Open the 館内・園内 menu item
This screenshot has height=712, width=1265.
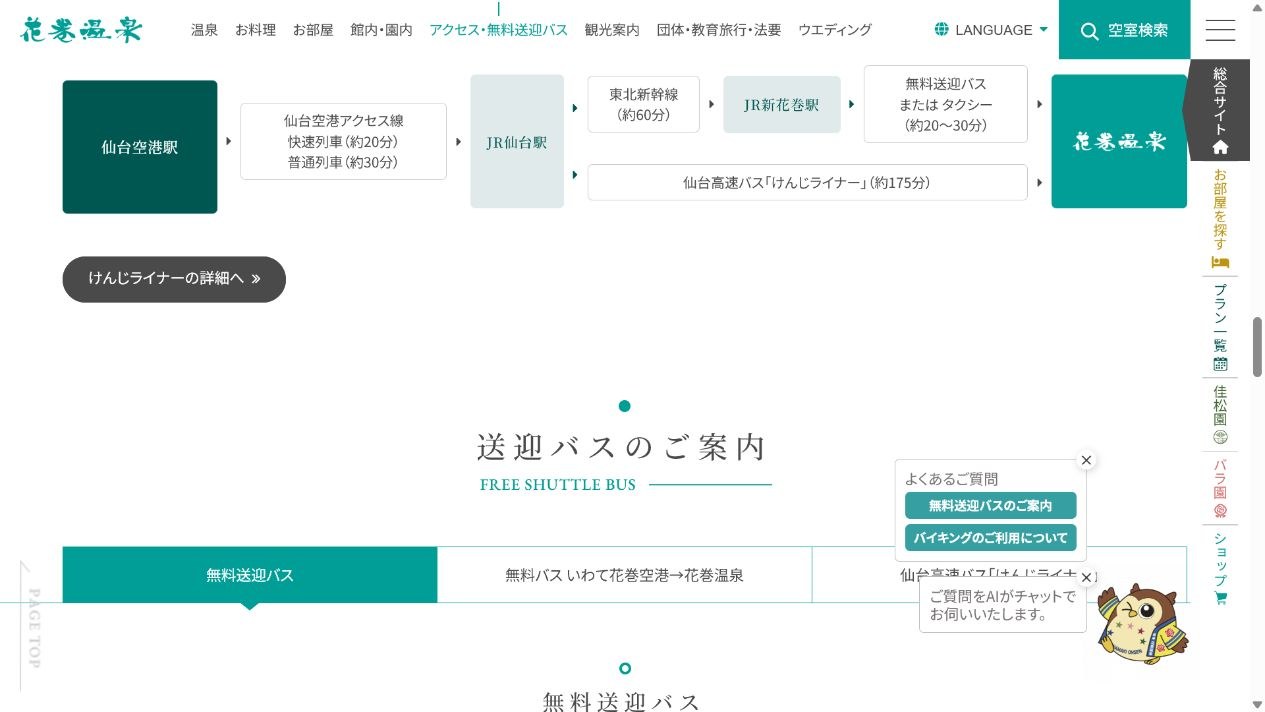click(381, 30)
